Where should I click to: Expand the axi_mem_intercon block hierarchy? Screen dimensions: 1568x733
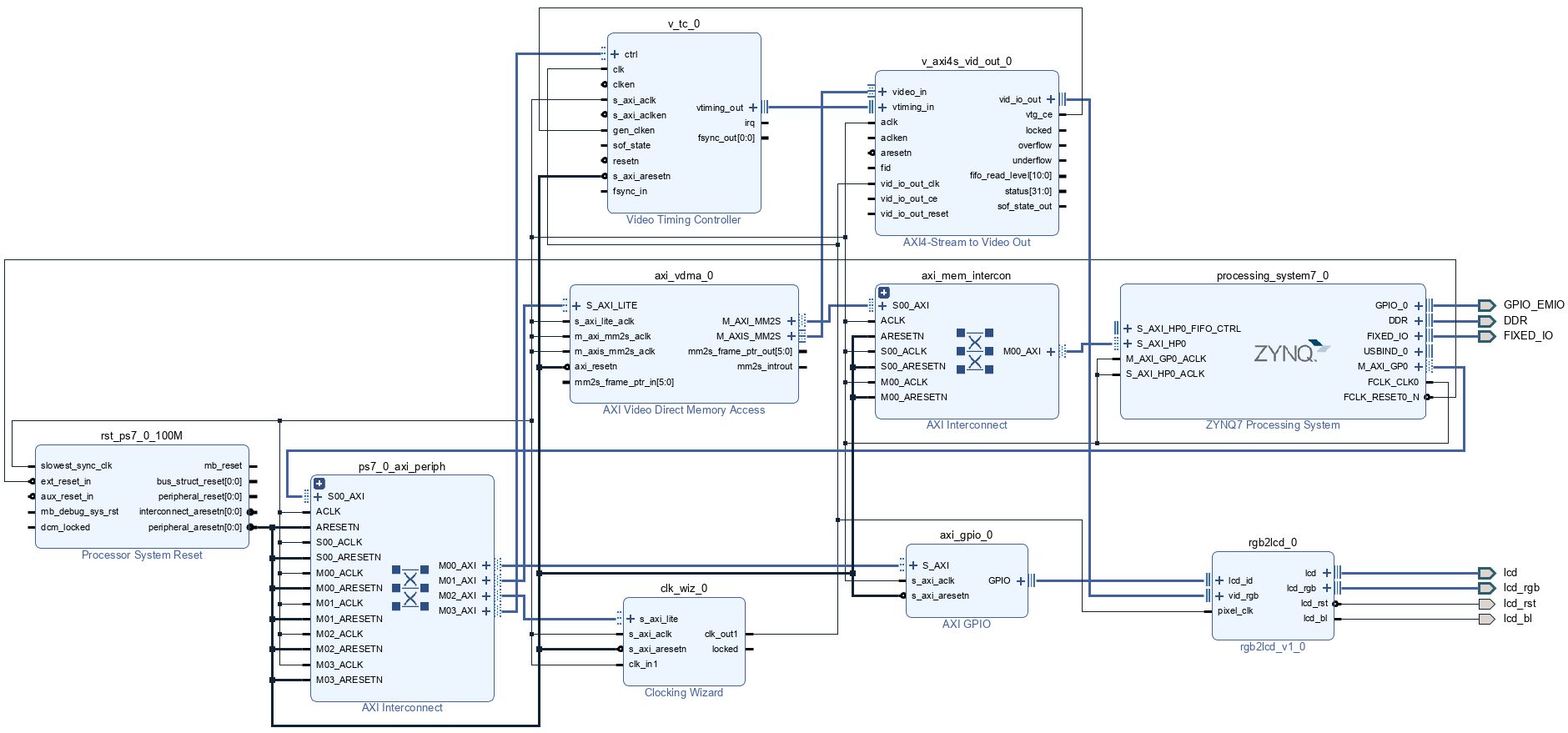tap(884, 293)
